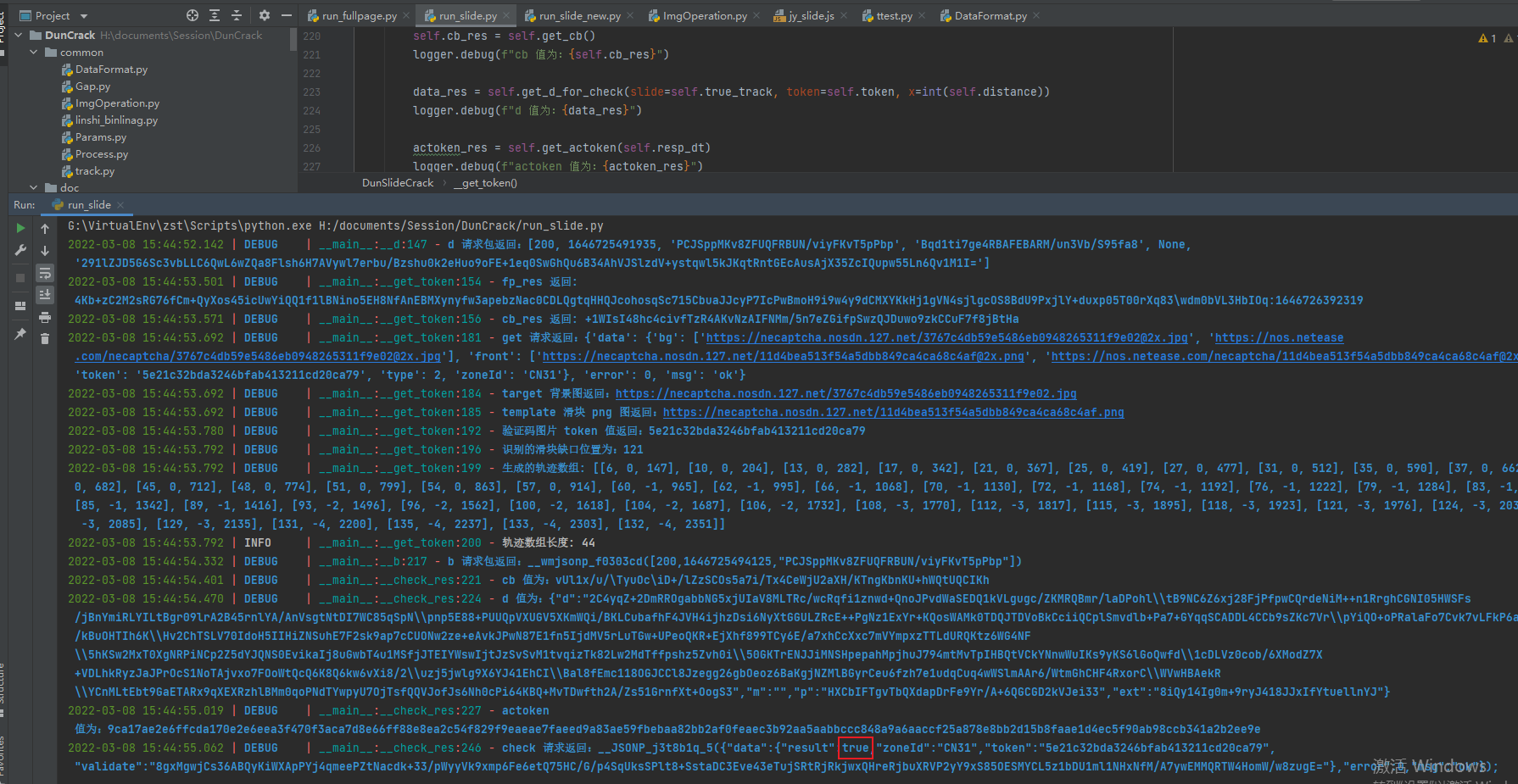The image size is (1518, 784).
Task: Select linshi_binlinag.py in the project tree
Action: [x=109, y=120]
